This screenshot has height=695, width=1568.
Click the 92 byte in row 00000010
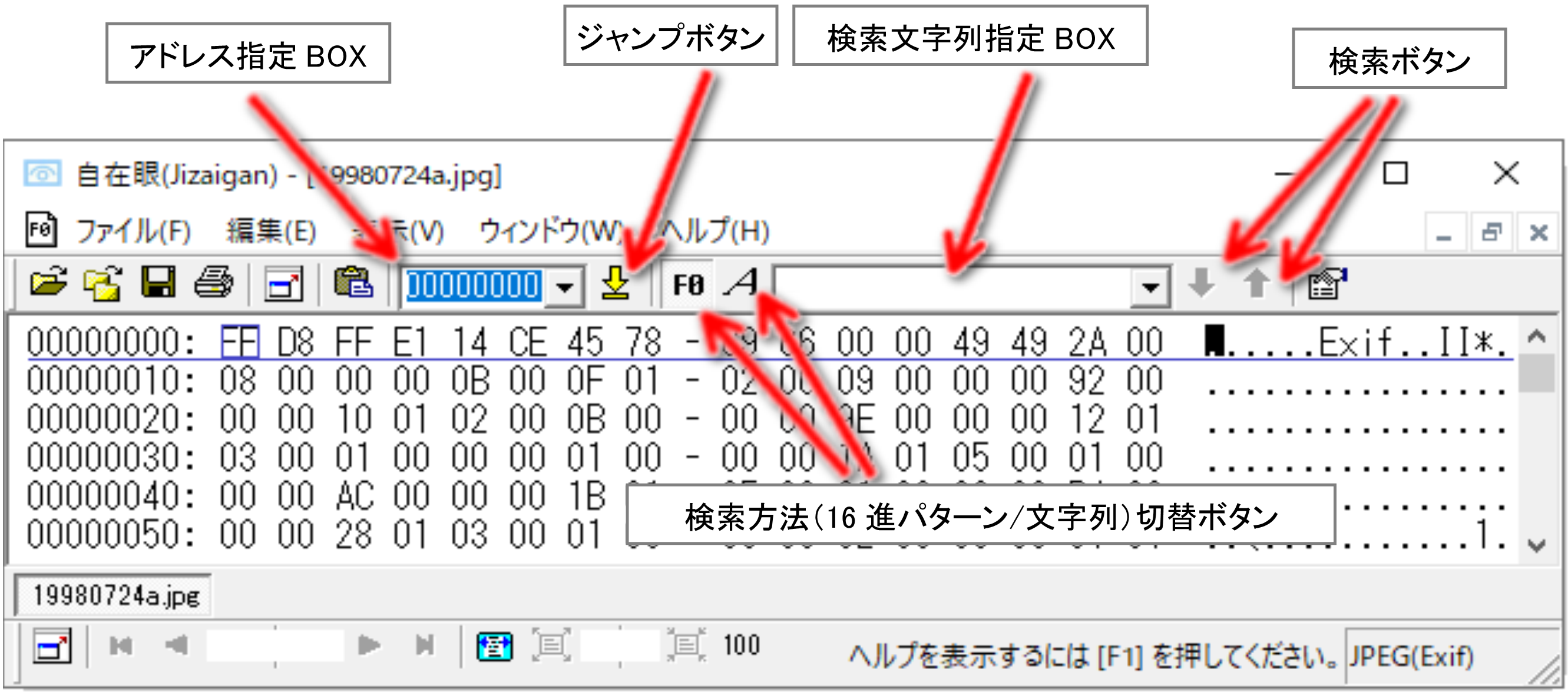click(1087, 381)
